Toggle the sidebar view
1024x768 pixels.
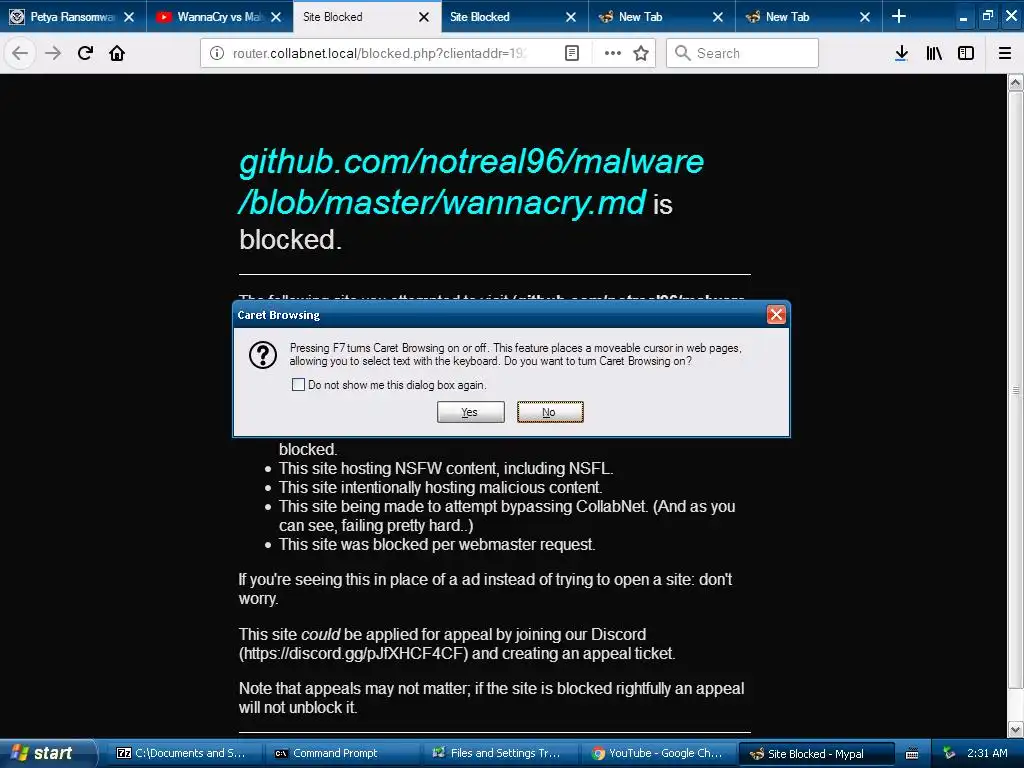tap(966, 53)
